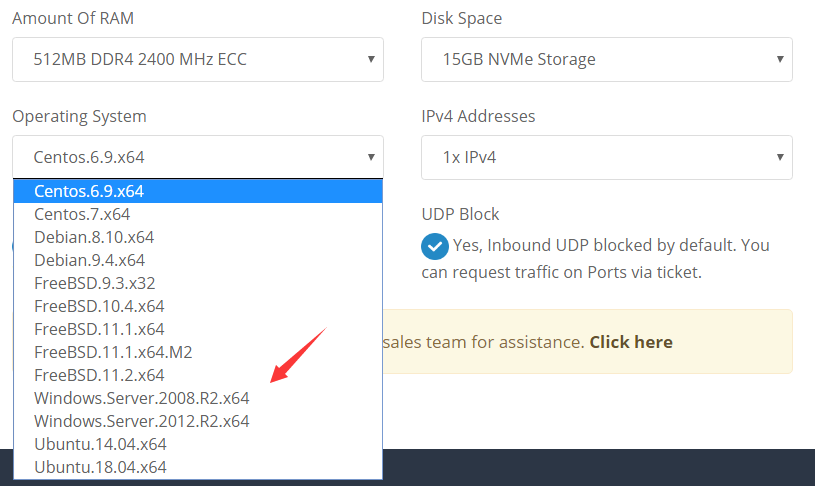Choose FreeBSD.9.3.x32 entry

[198, 283]
